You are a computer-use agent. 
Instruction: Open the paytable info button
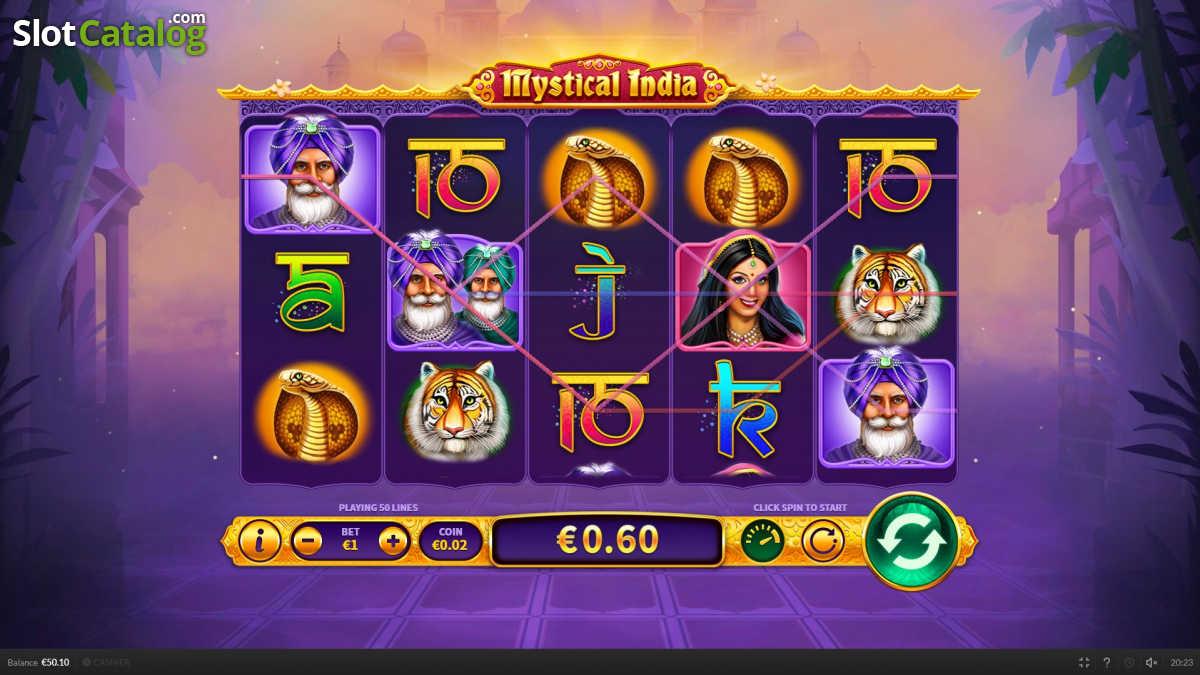point(260,541)
